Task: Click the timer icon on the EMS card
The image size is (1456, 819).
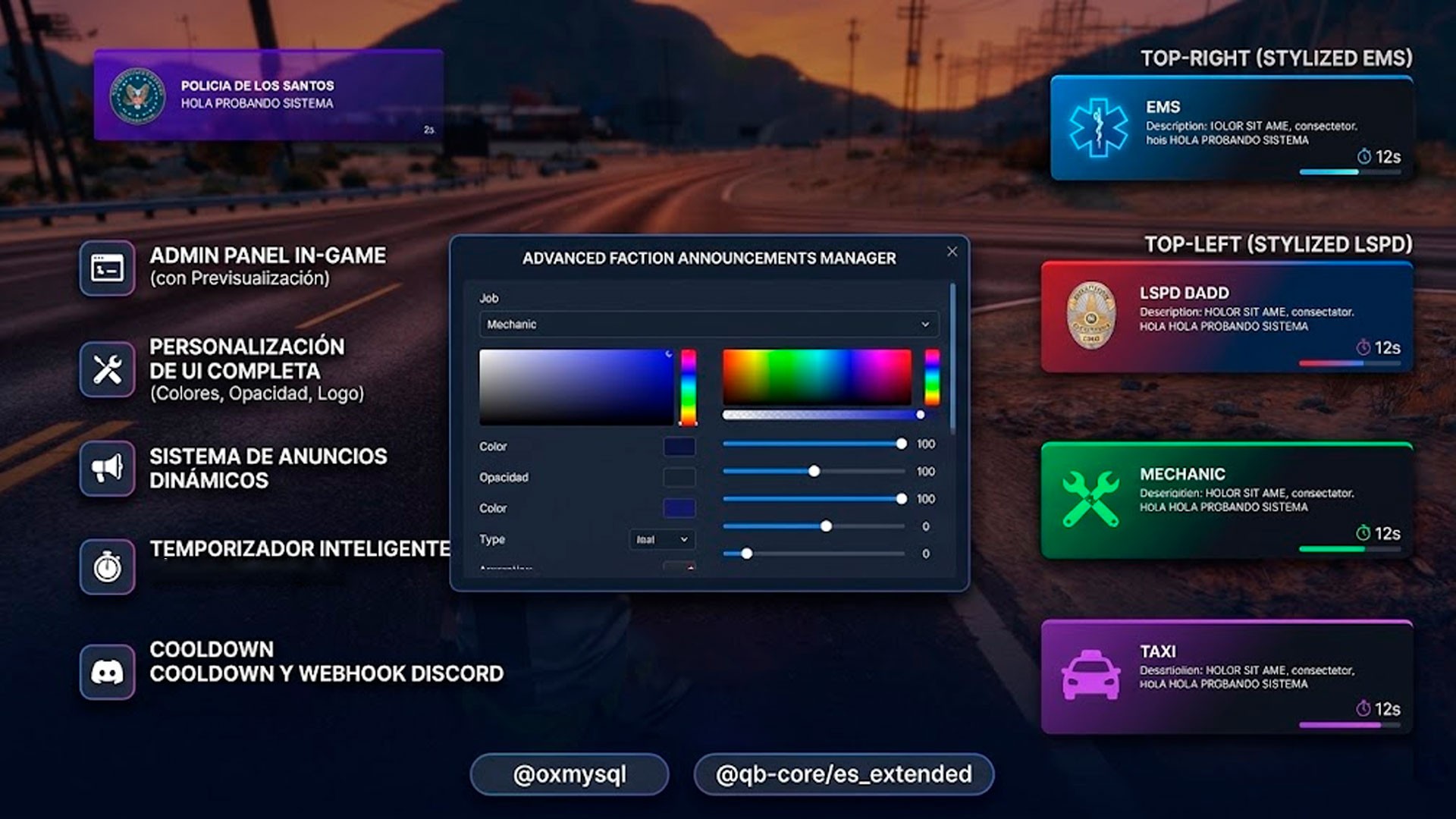Action: (1363, 157)
